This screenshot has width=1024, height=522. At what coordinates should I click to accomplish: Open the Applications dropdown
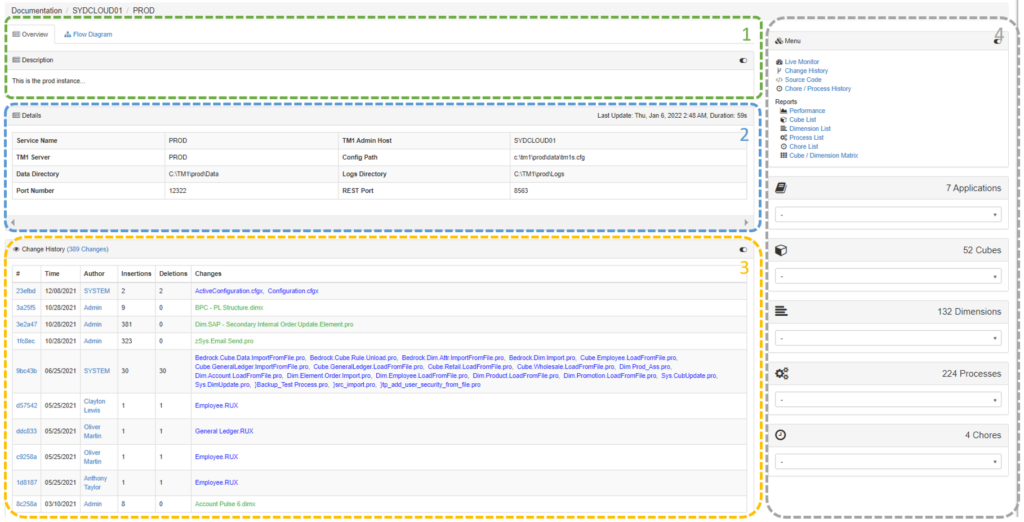[888, 215]
